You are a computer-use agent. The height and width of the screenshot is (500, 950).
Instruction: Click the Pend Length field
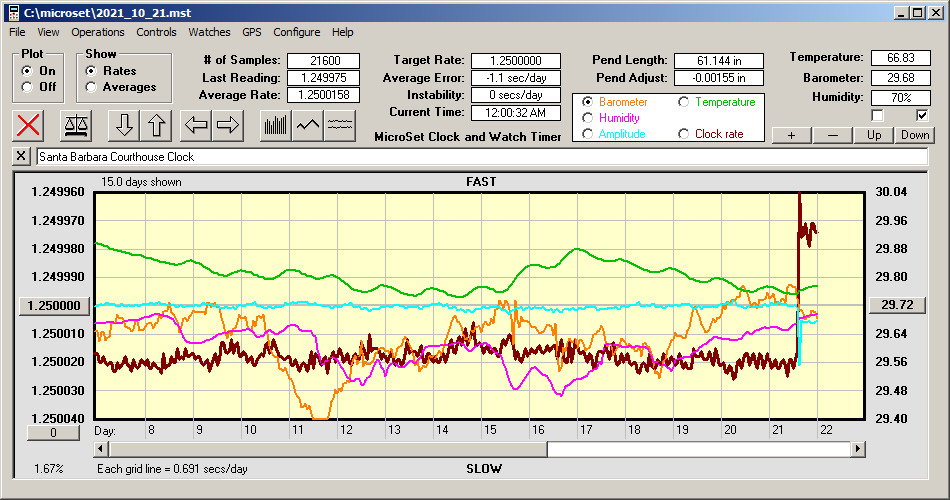719,61
